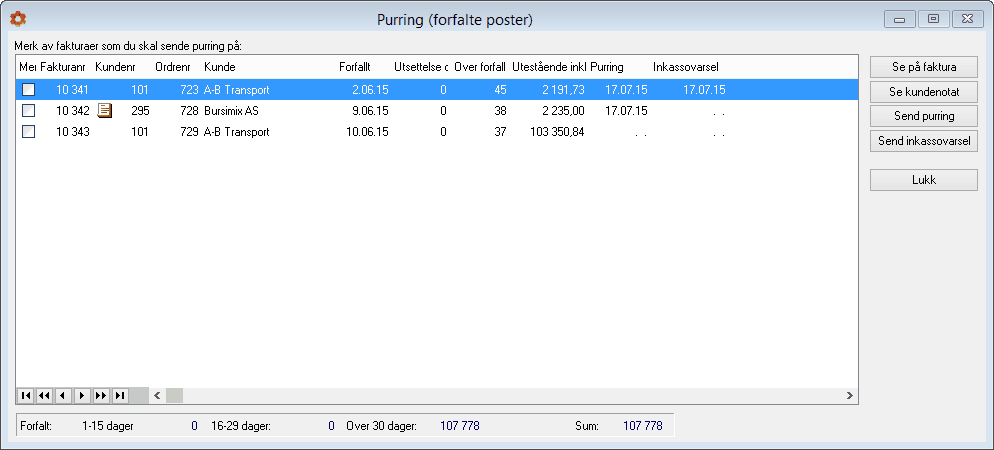Click the Purring column header
Viewport: 994px width, 450px height.
pos(607,67)
